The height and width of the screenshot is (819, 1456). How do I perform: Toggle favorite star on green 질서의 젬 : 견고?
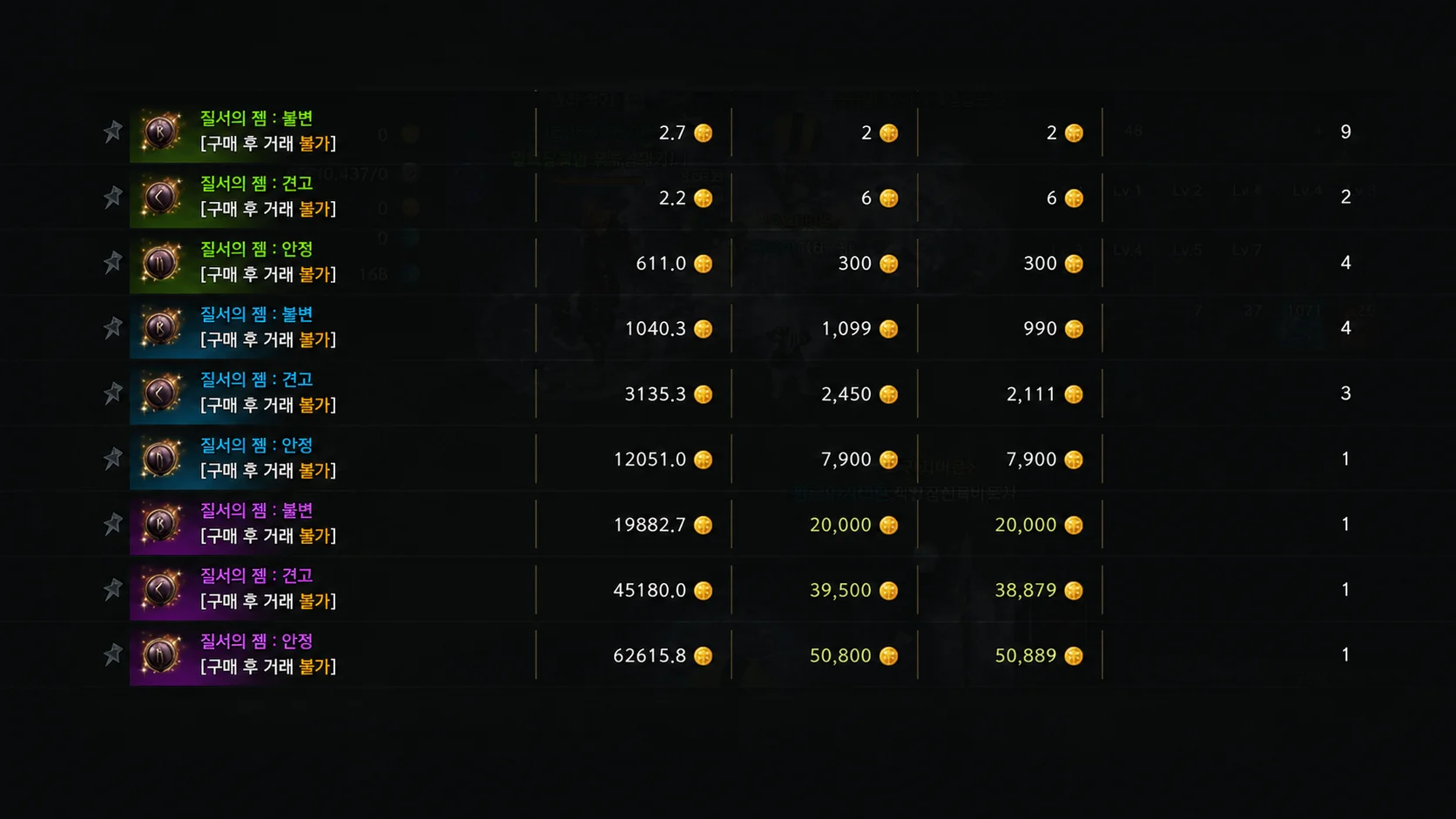coord(112,197)
